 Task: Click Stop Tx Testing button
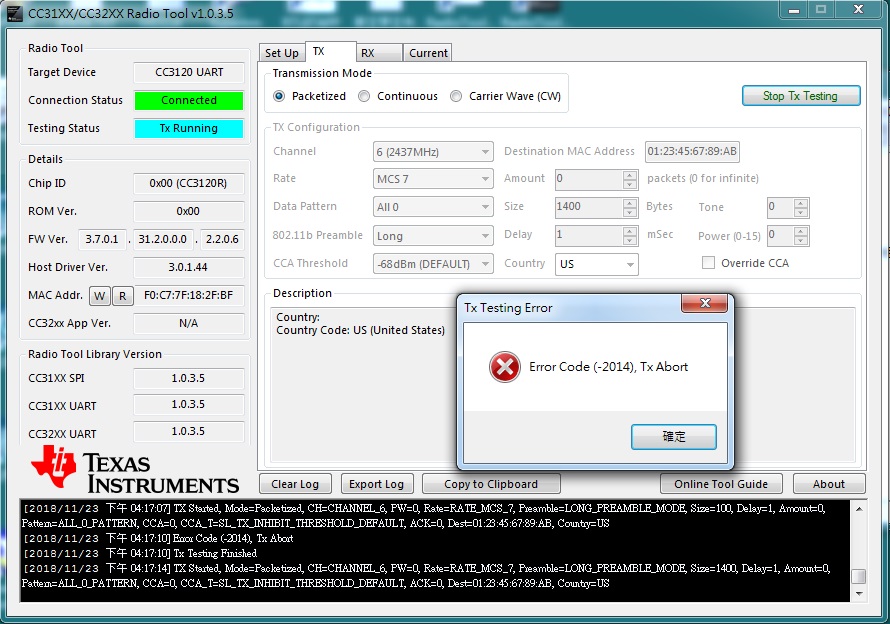tap(801, 95)
